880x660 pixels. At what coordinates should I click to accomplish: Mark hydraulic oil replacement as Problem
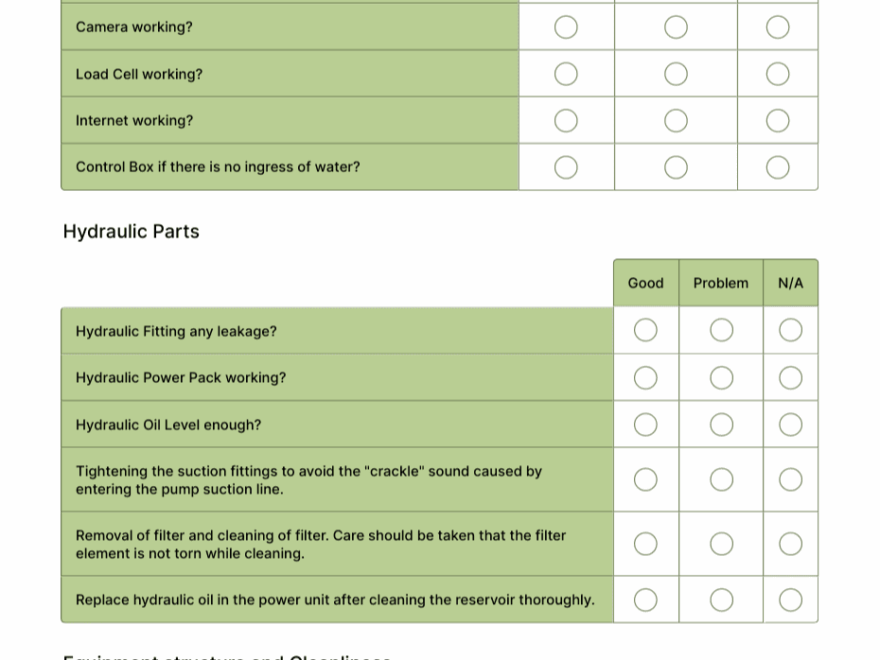click(x=721, y=599)
